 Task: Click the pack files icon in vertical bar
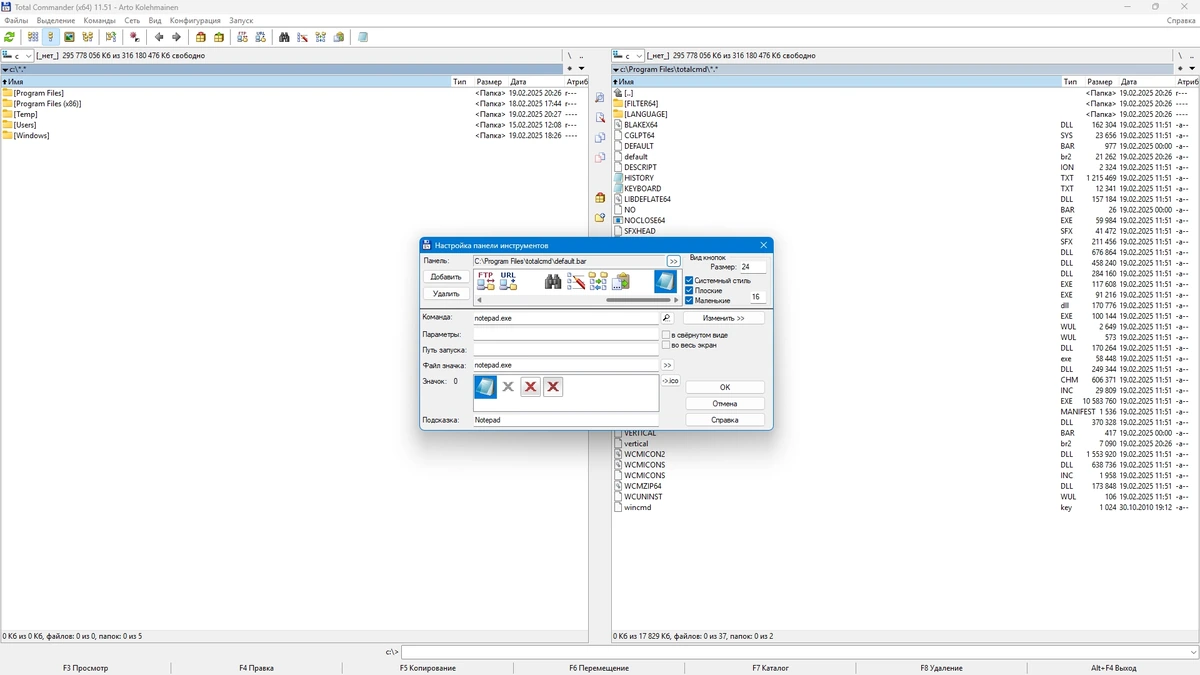(x=600, y=197)
